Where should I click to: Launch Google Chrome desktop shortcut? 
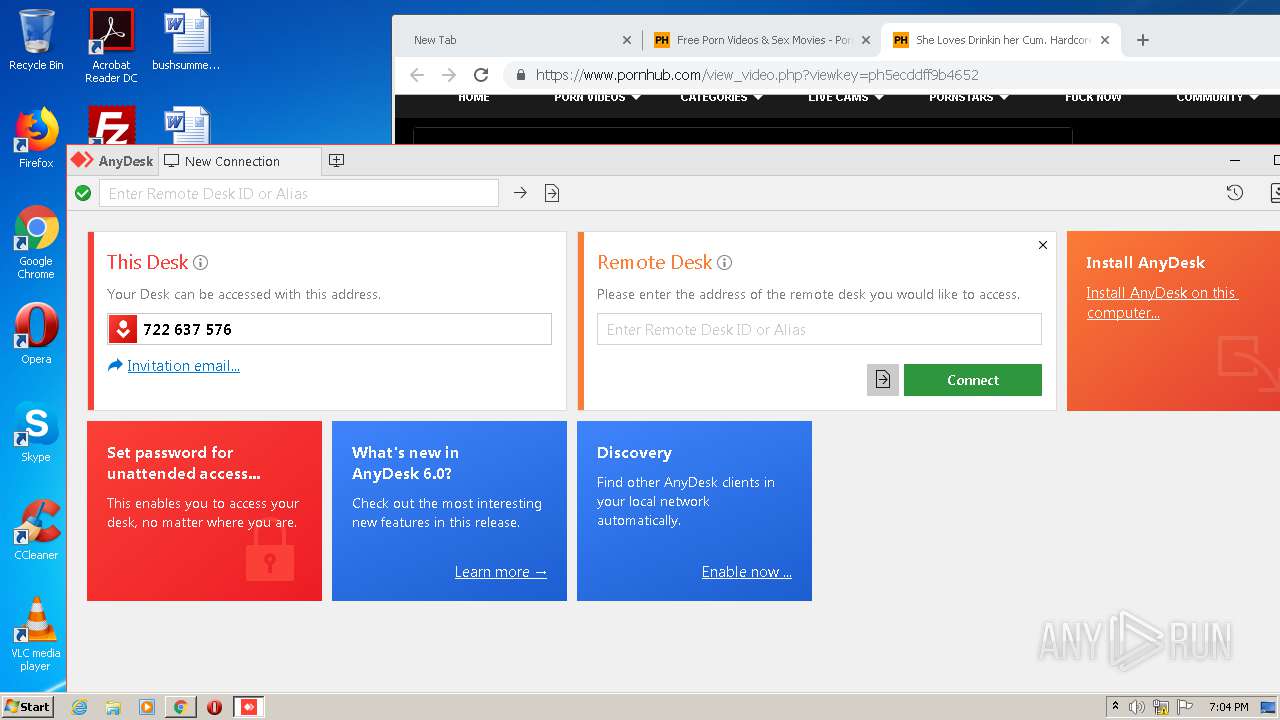pyautogui.click(x=36, y=242)
